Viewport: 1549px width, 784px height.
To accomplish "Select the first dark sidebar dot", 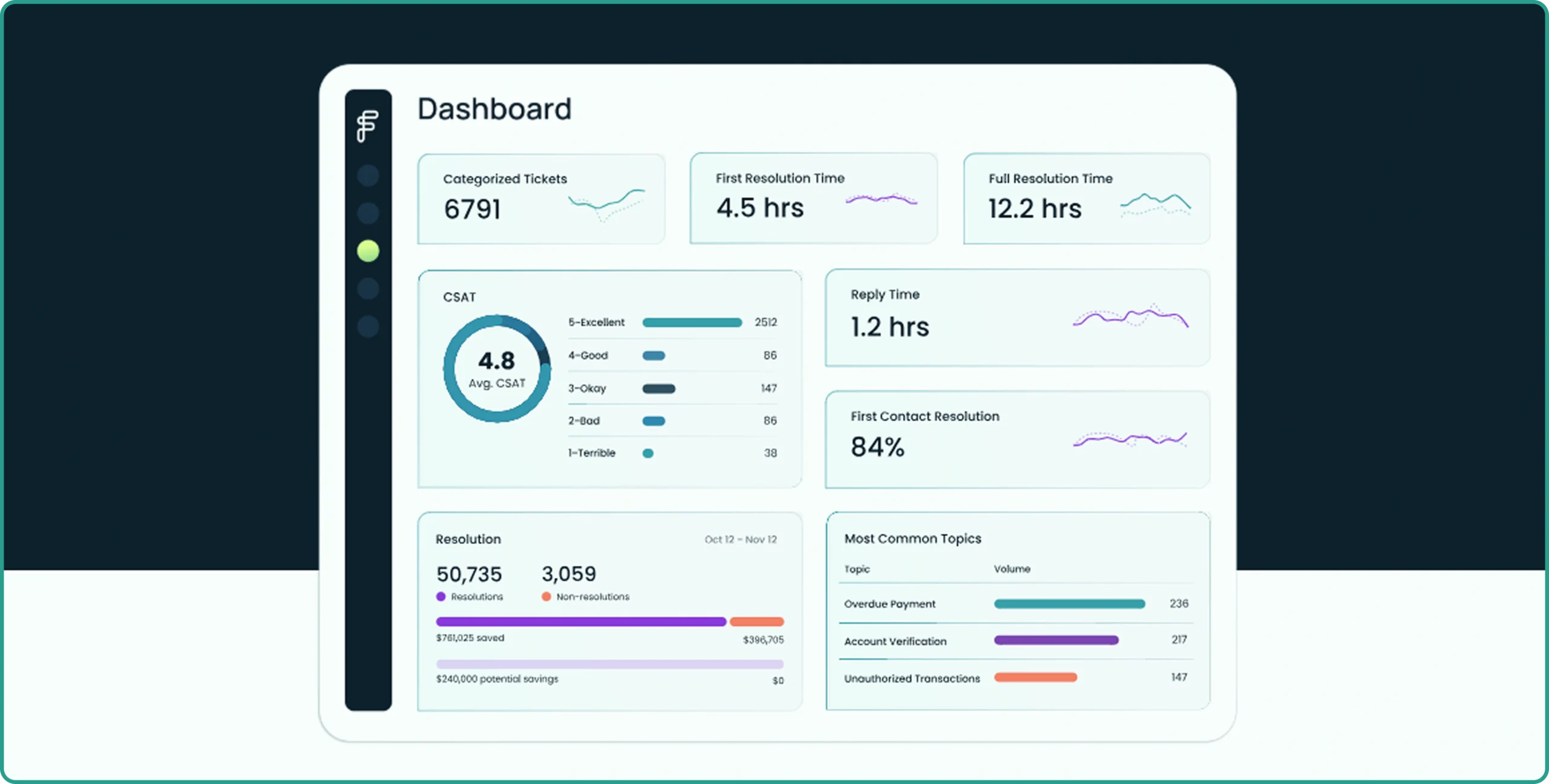I will coord(368,175).
